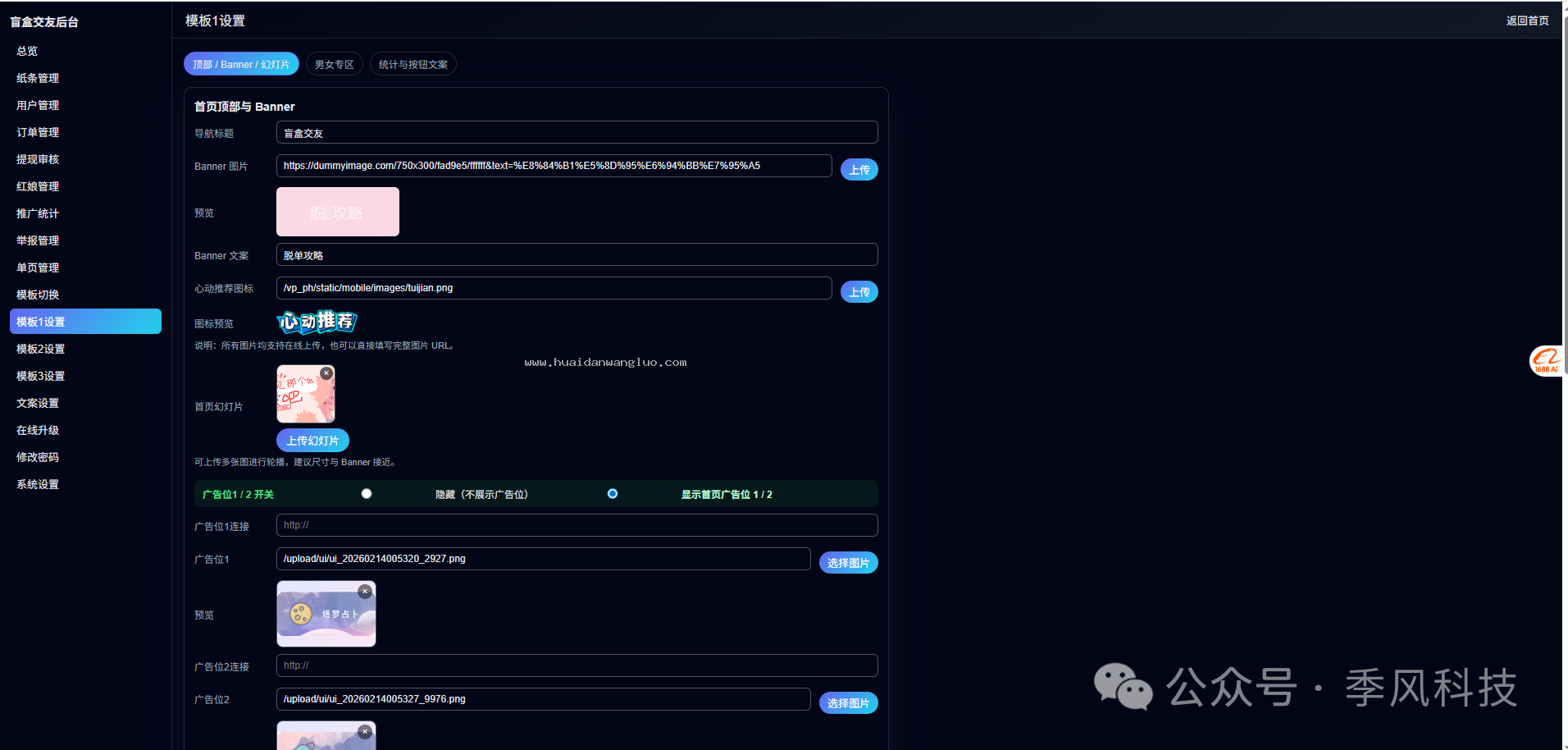
Task: Go to 提现审核 in the sidebar
Action: 85,159
